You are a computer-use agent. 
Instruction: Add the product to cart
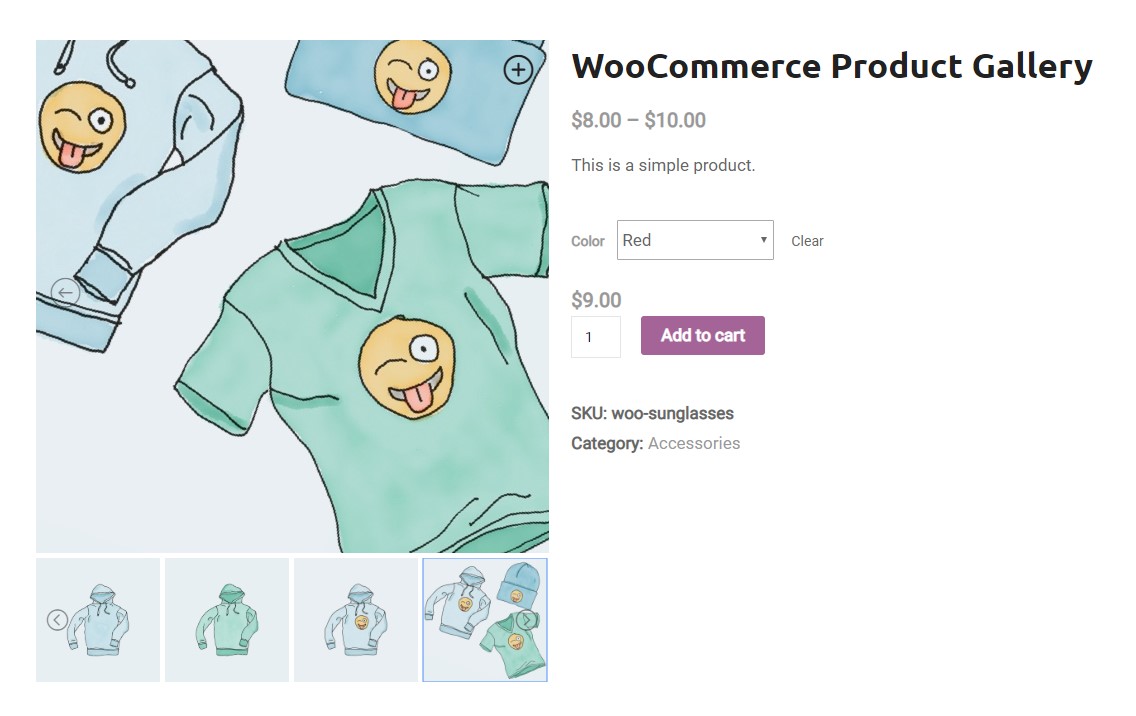point(703,336)
